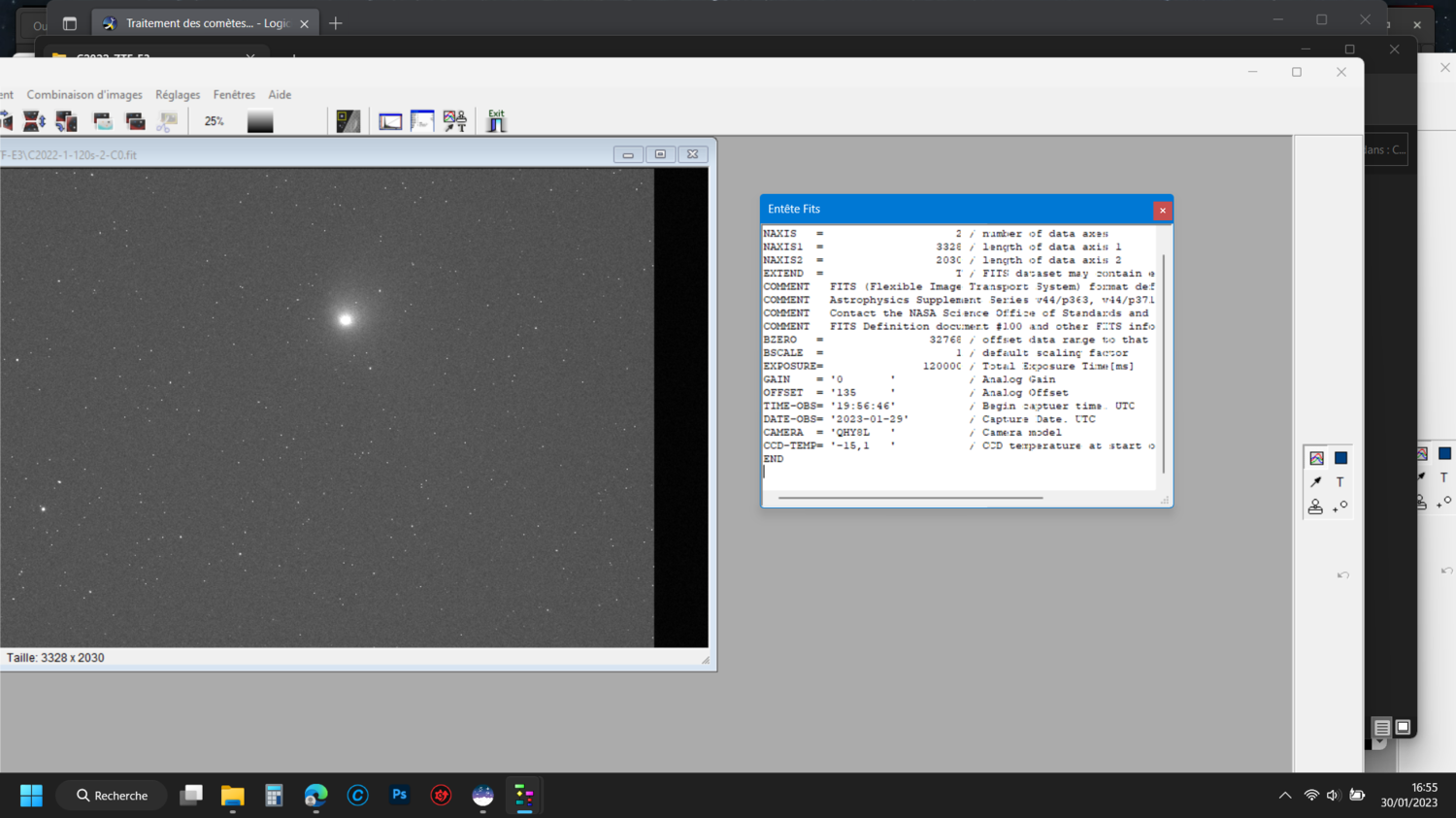The width and height of the screenshot is (1456, 818).
Task: Click the dark red image stack toolbar icon
Action: [x=135, y=121]
